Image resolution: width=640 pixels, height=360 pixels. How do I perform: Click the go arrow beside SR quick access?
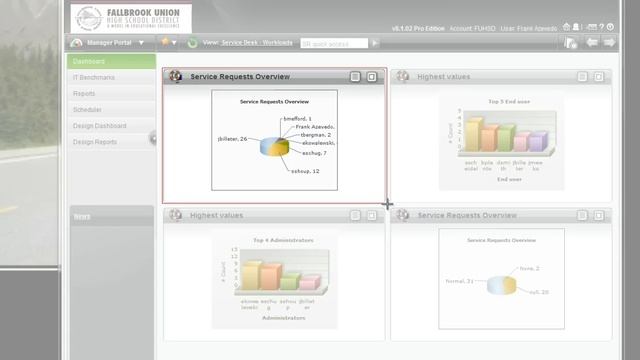(x=375, y=43)
